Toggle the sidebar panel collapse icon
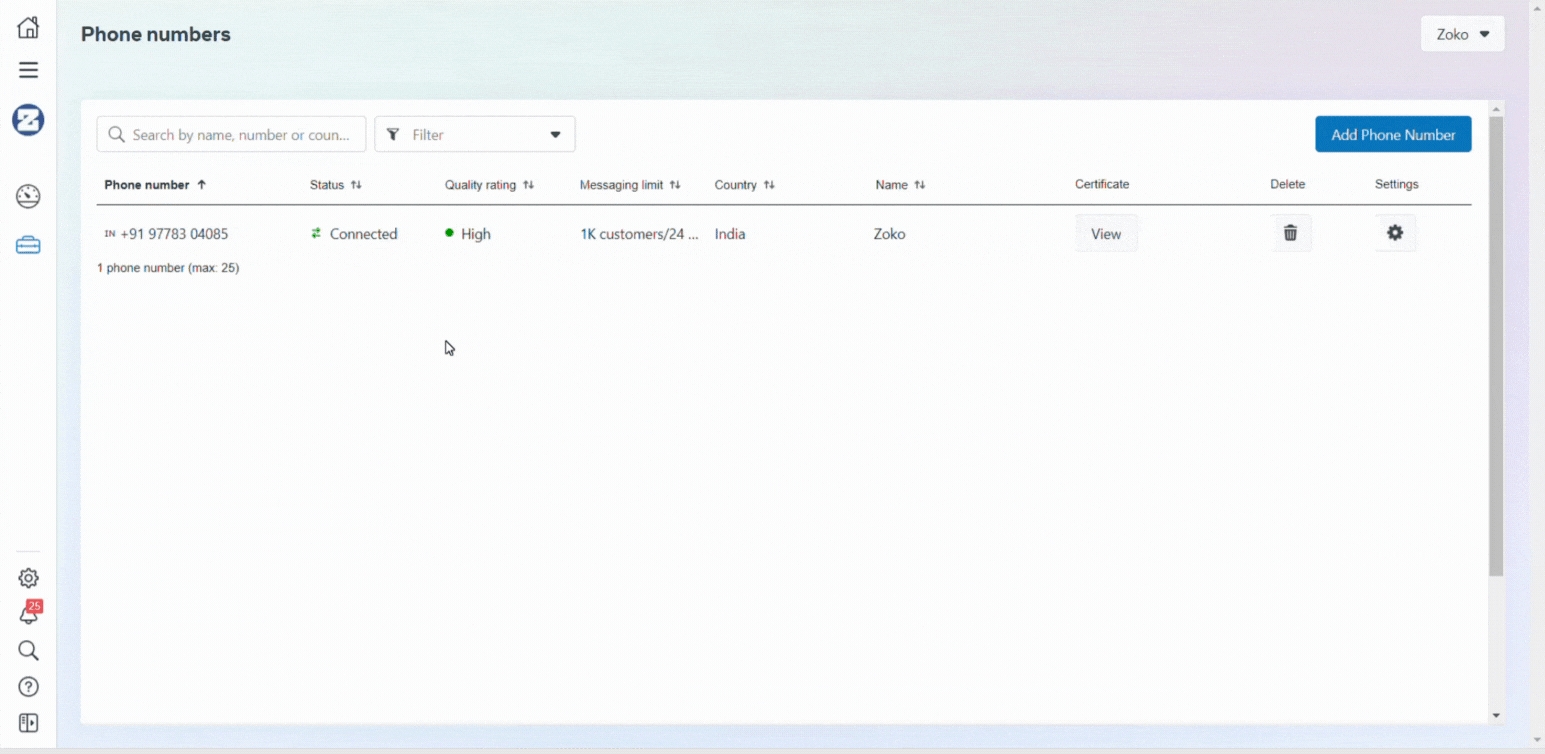1545x754 pixels. [28, 723]
